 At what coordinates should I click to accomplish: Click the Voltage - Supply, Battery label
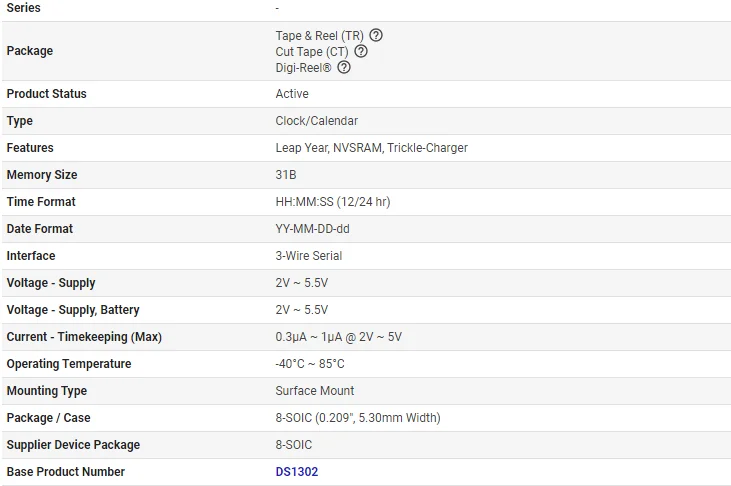point(73,310)
